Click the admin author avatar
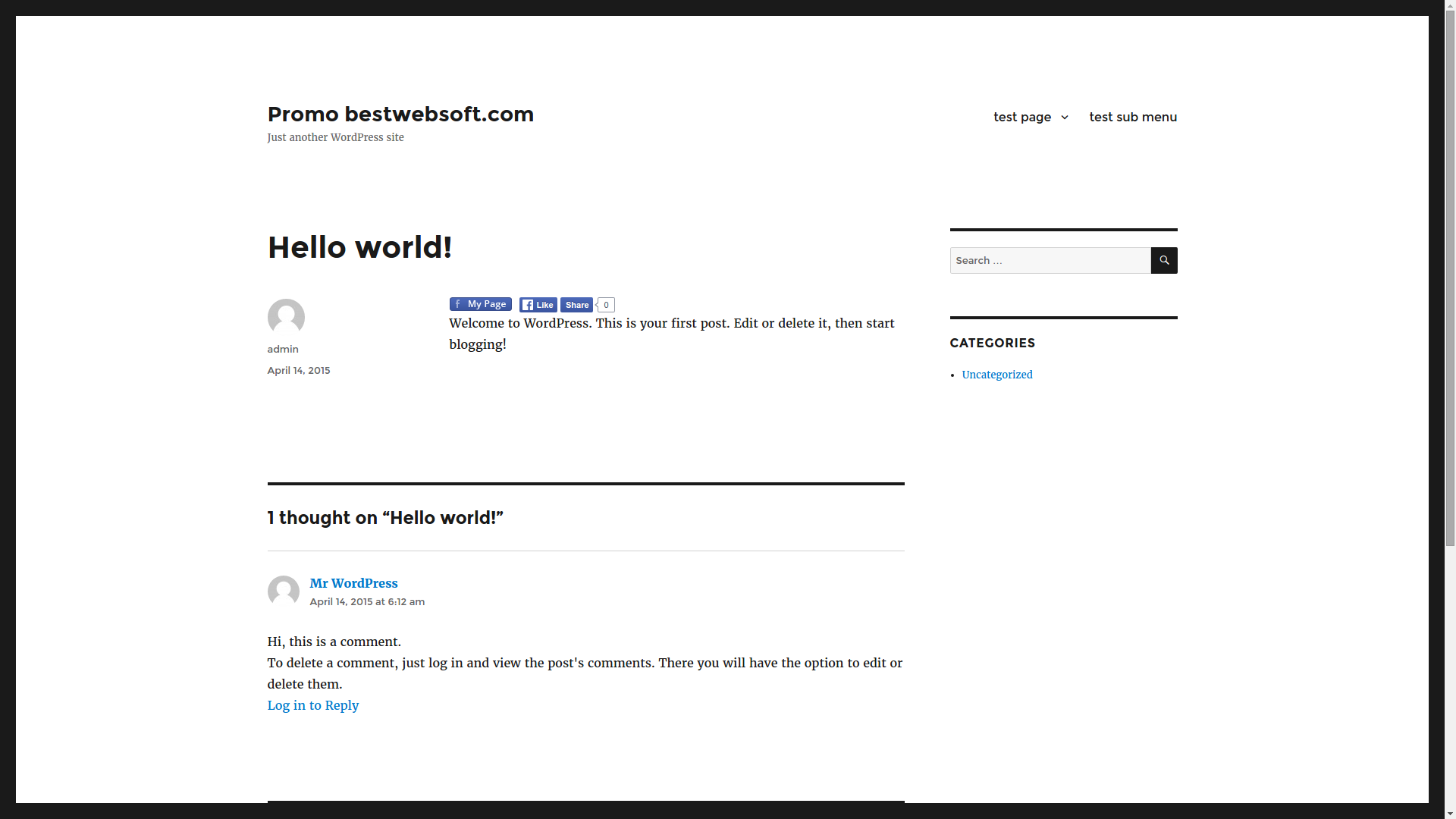This screenshot has width=1456, height=819. 286,317
